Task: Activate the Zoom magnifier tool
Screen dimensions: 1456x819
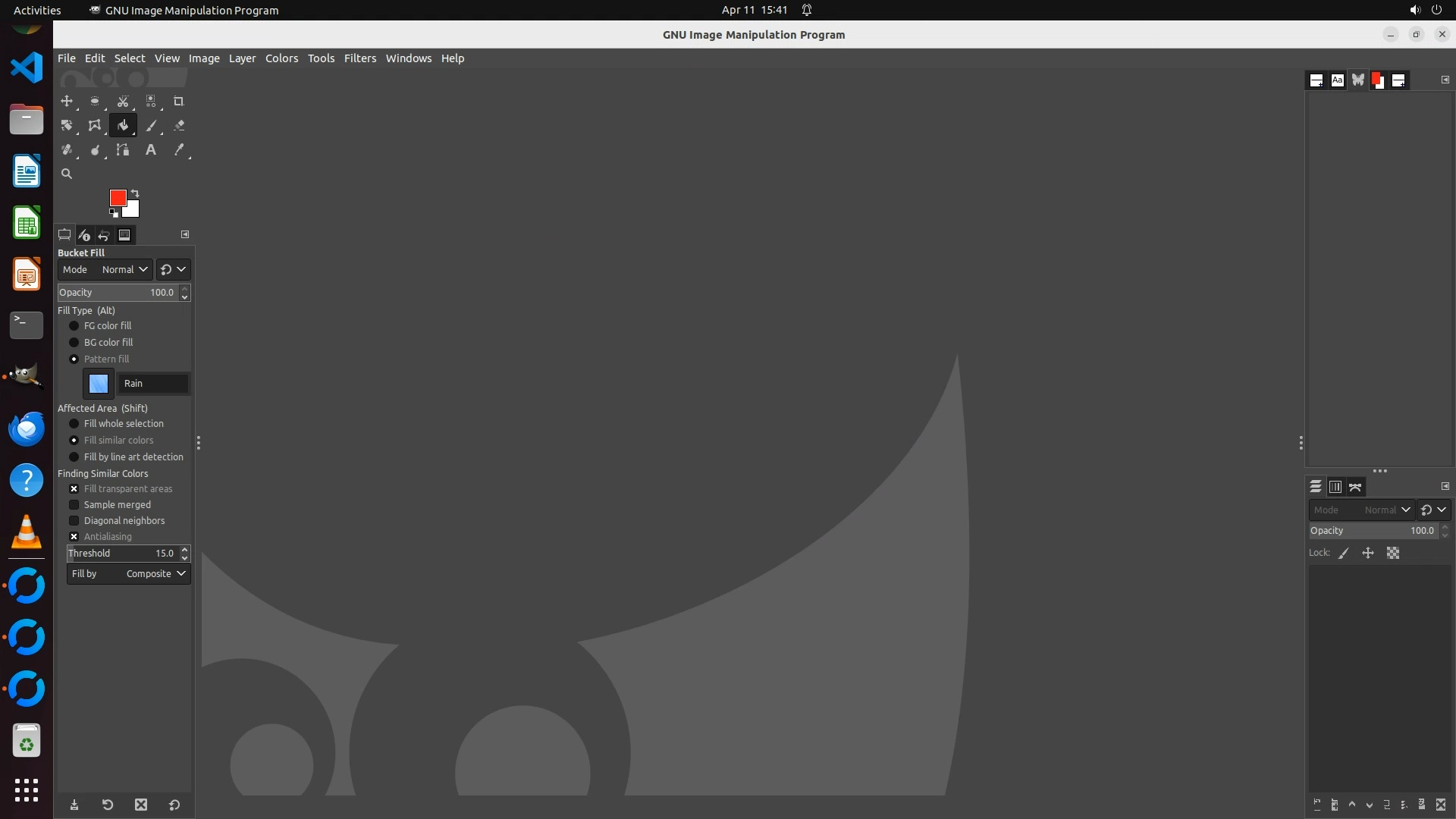Action: pos(67,174)
